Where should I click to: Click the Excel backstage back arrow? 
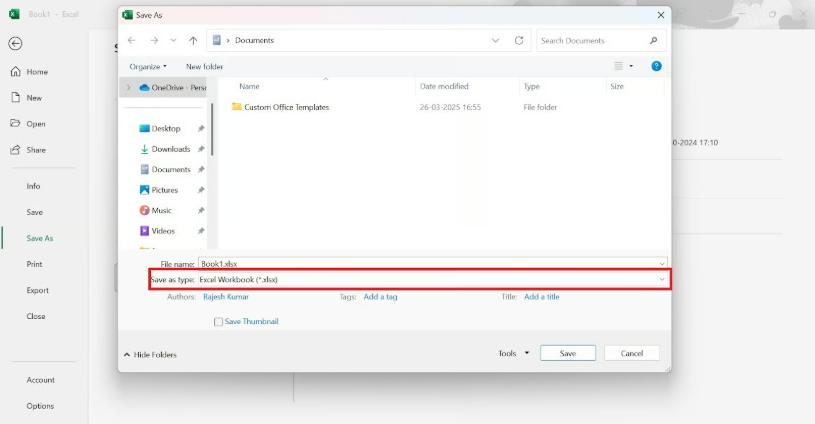[x=15, y=44]
